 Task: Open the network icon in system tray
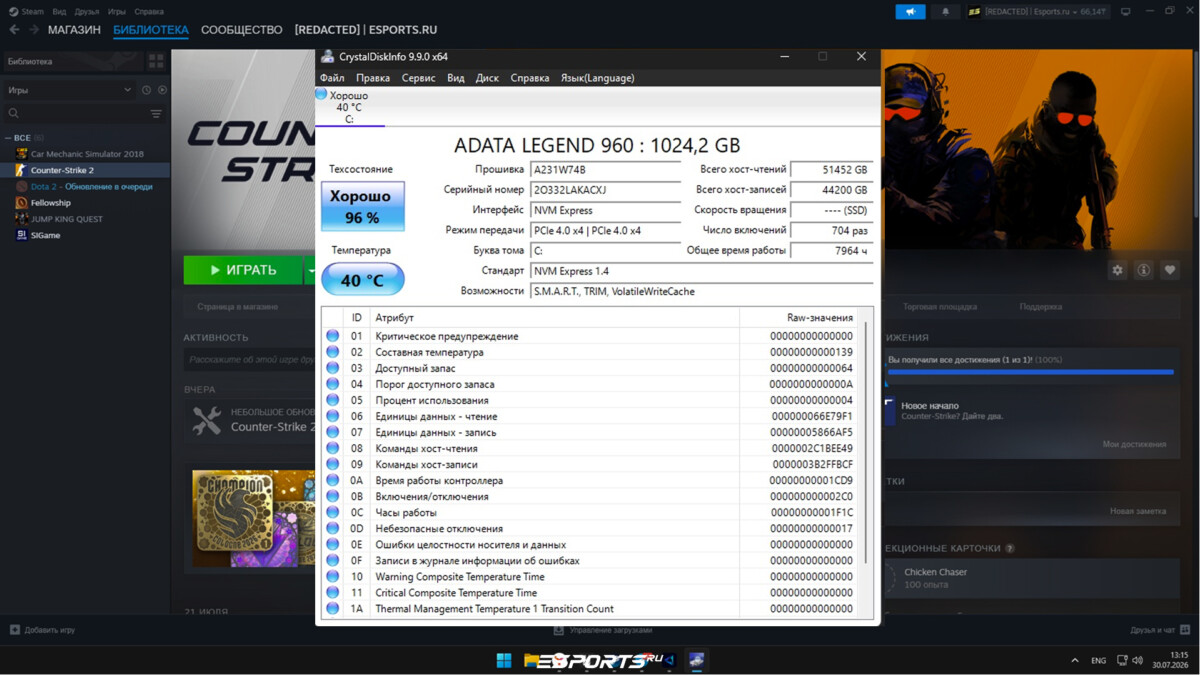(1122, 660)
